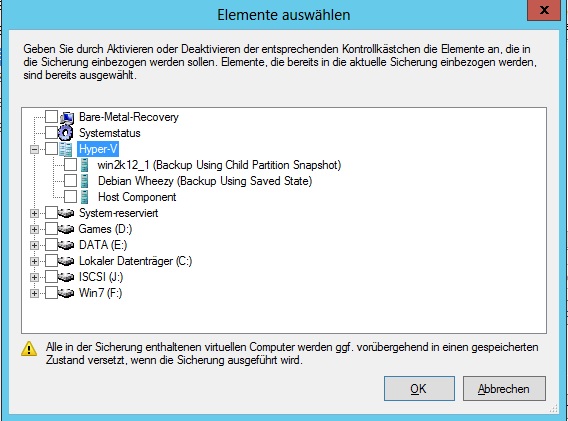Check the Systemstatus checkbox

coord(51,133)
